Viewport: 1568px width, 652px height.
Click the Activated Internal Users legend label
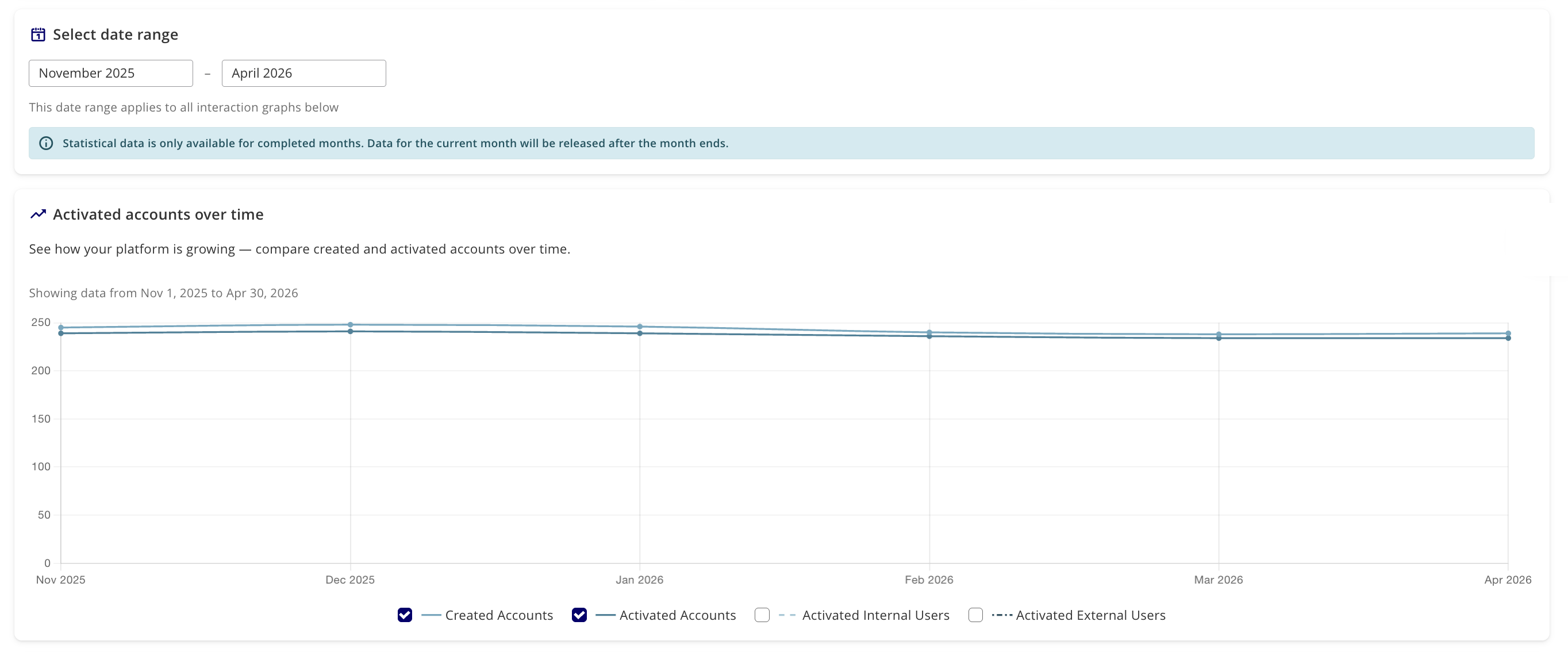point(876,615)
